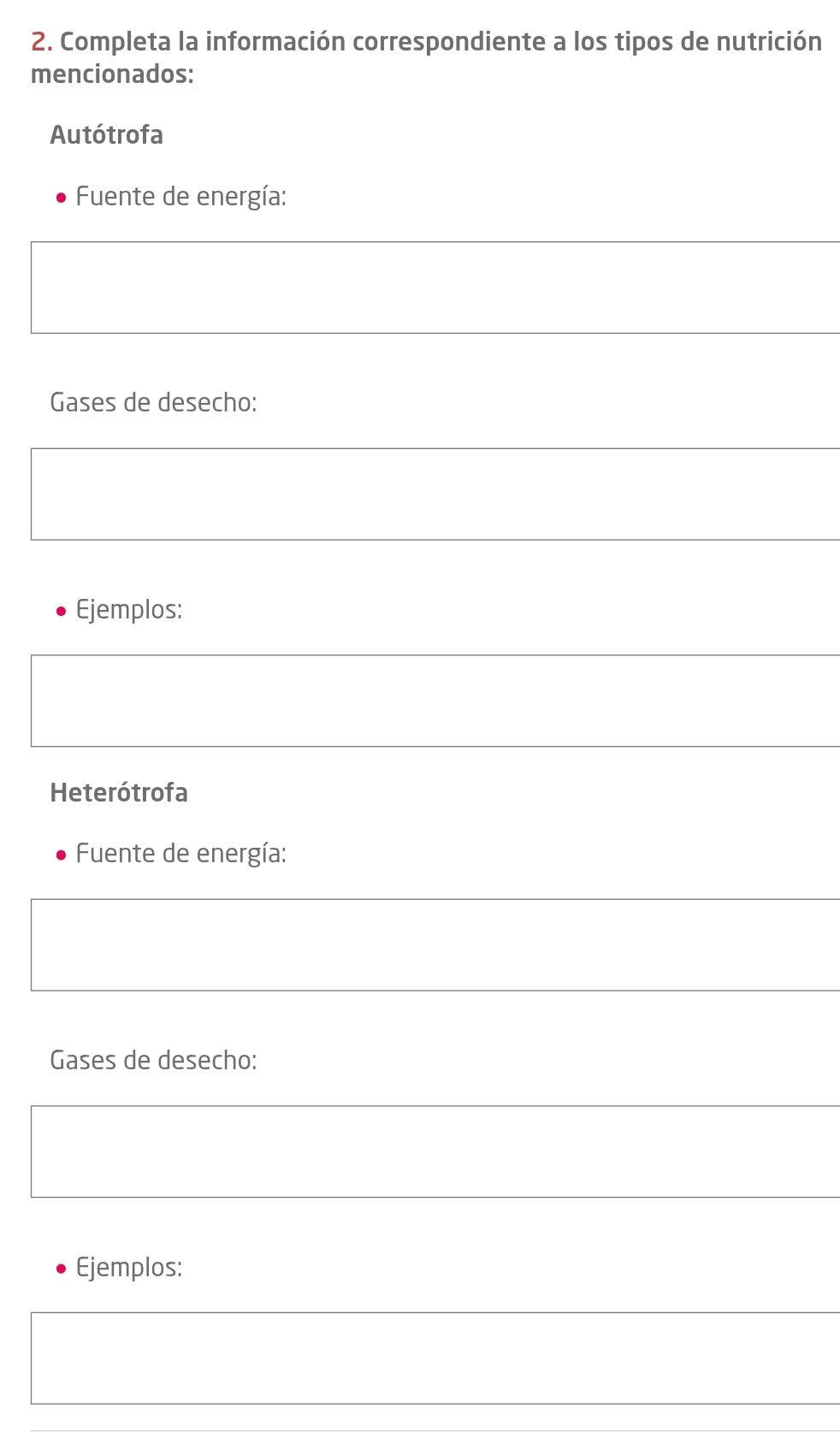Focus the Autótrofa Gases de desecho field
The height and width of the screenshot is (1432, 840).
click(x=435, y=494)
